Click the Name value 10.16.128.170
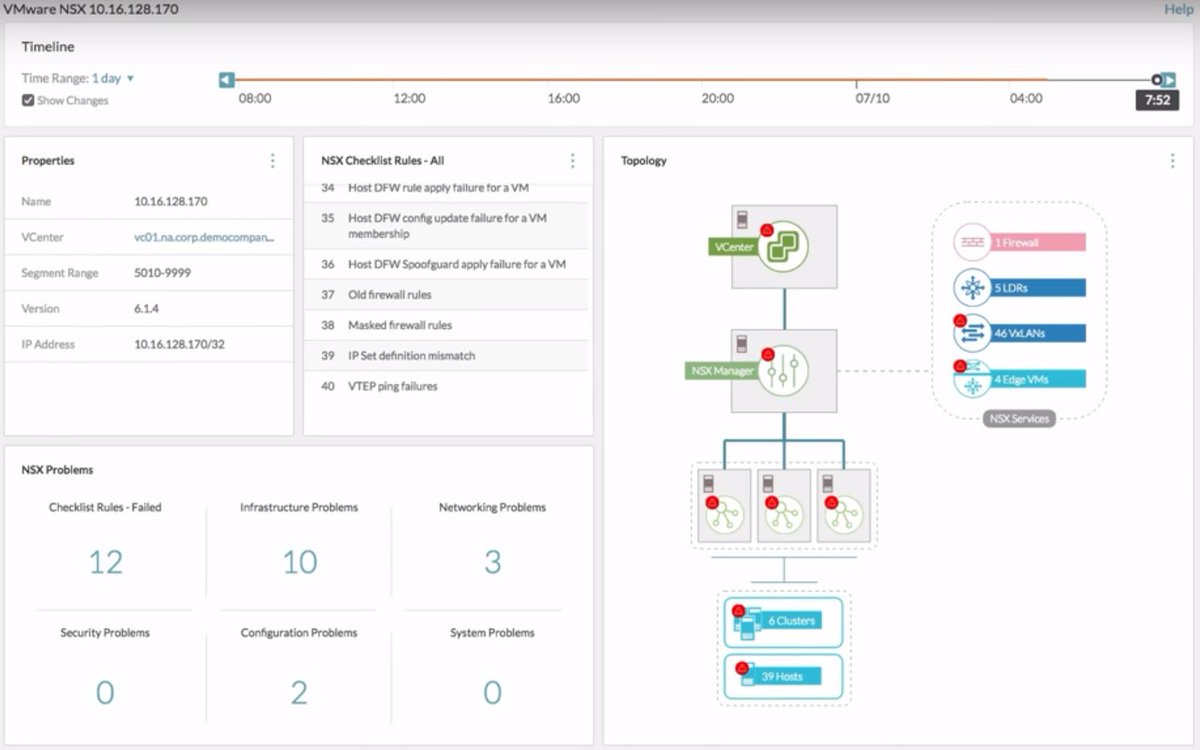This screenshot has width=1200, height=750. click(171, 201)
